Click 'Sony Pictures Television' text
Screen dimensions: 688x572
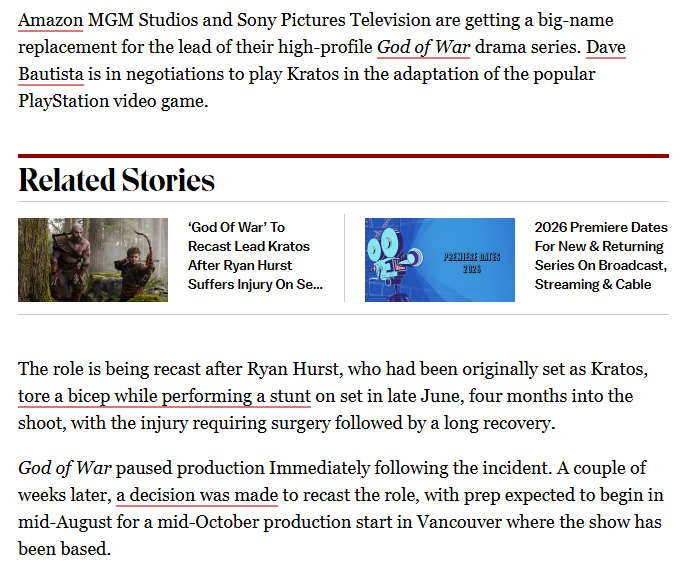(x=334, y=20)
